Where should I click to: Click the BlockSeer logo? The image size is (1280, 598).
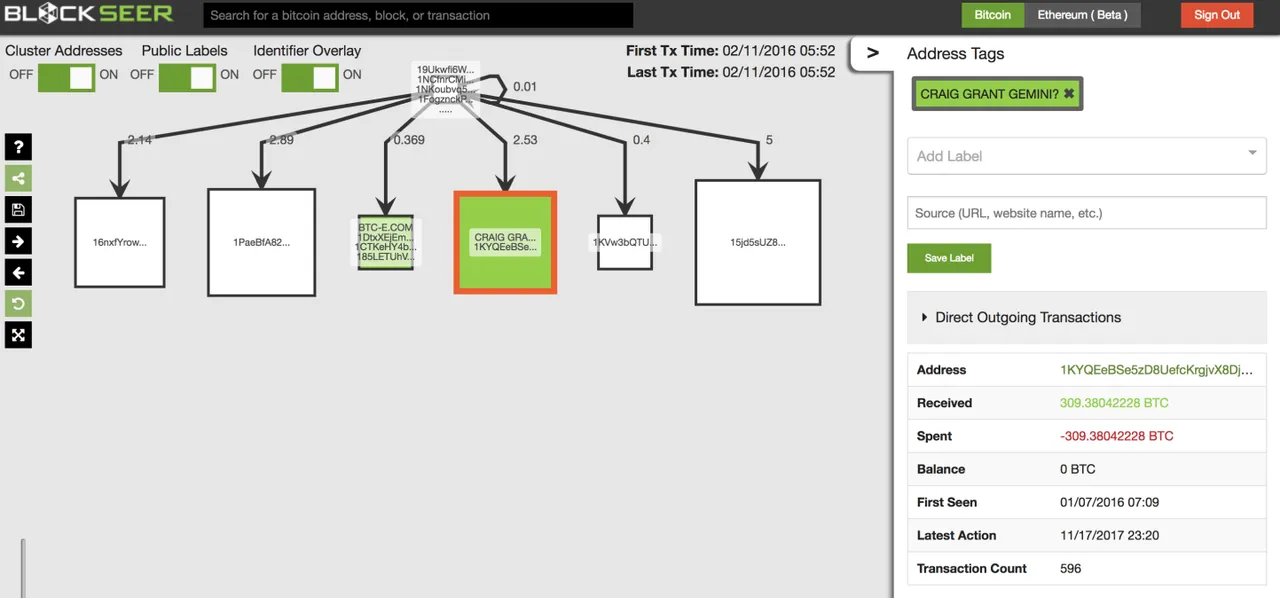[x=88, y=14]
